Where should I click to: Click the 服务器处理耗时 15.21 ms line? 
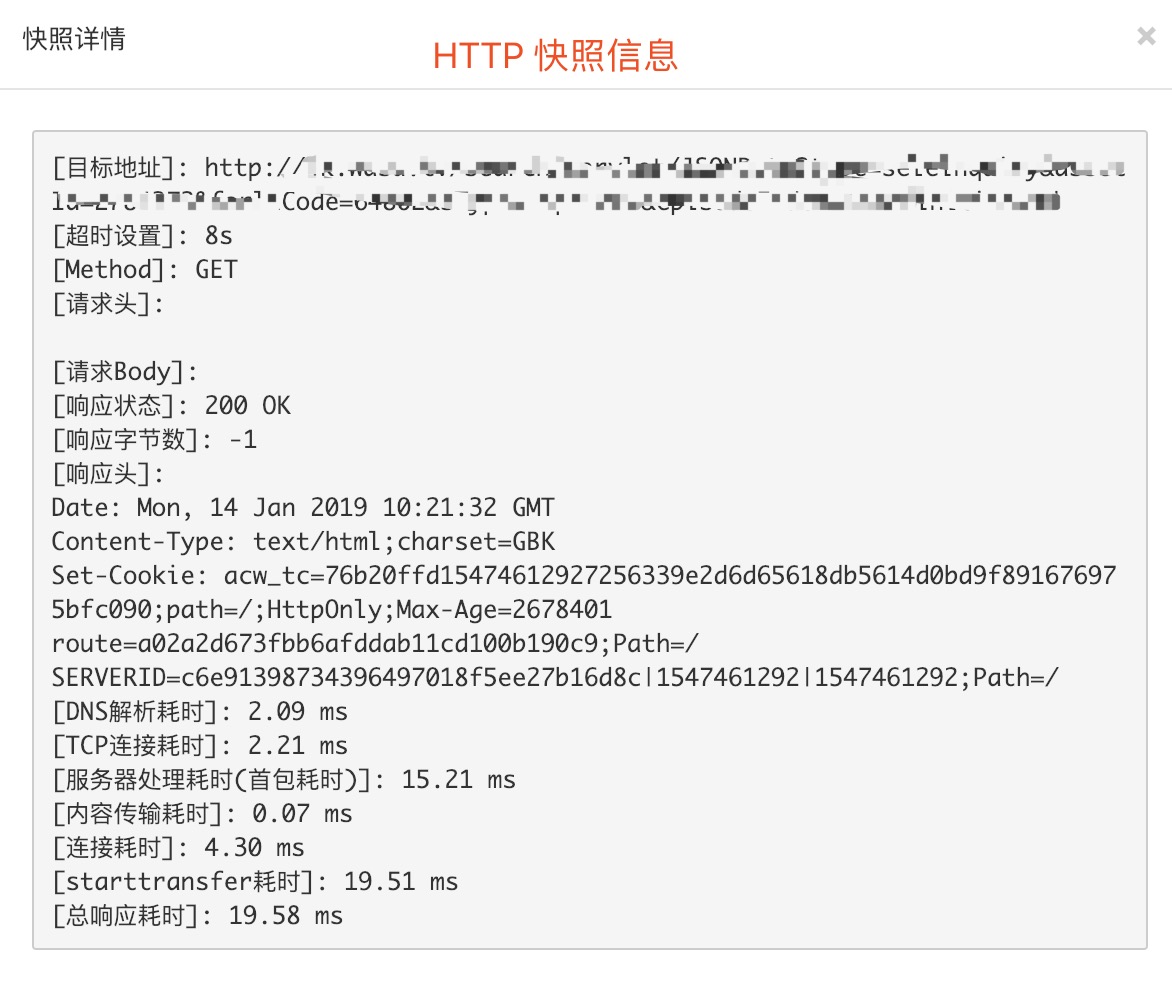pos(284,780)
